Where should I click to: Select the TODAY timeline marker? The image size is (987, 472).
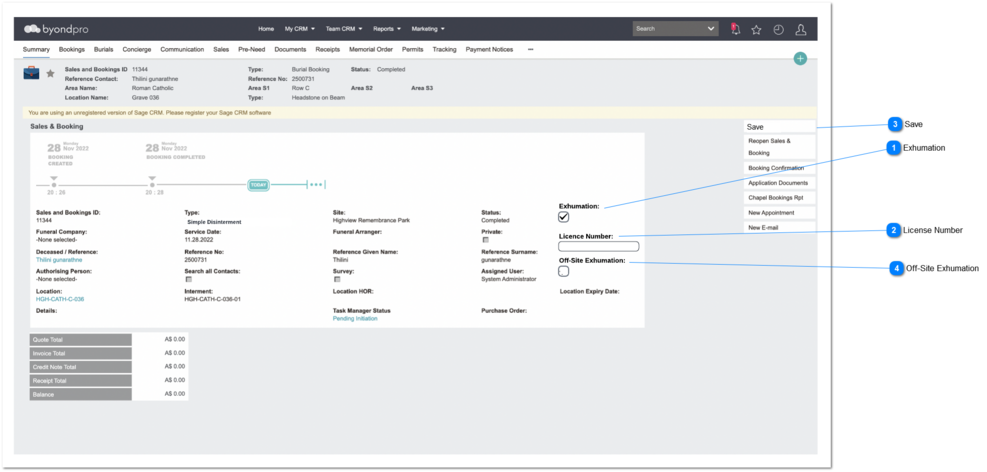pyautogui.click(x=258, y=185)
